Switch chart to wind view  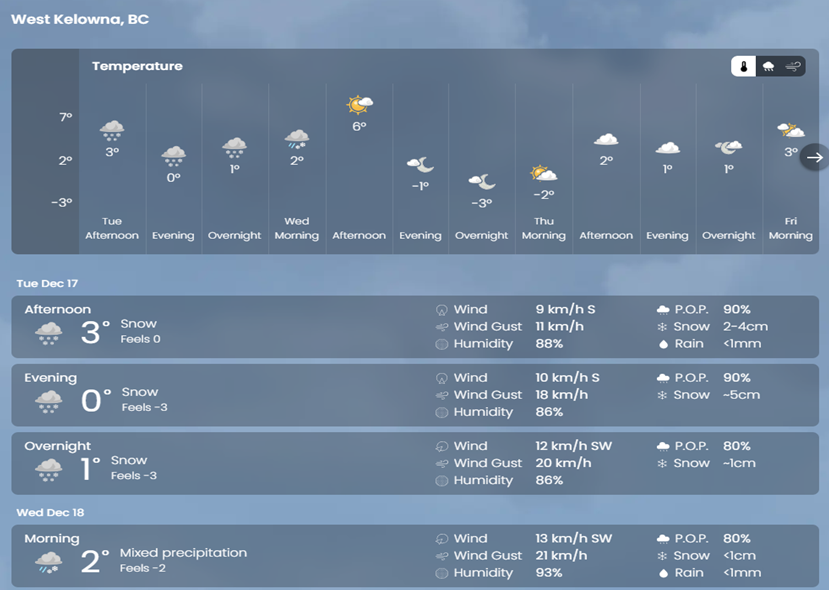point(793,67)
